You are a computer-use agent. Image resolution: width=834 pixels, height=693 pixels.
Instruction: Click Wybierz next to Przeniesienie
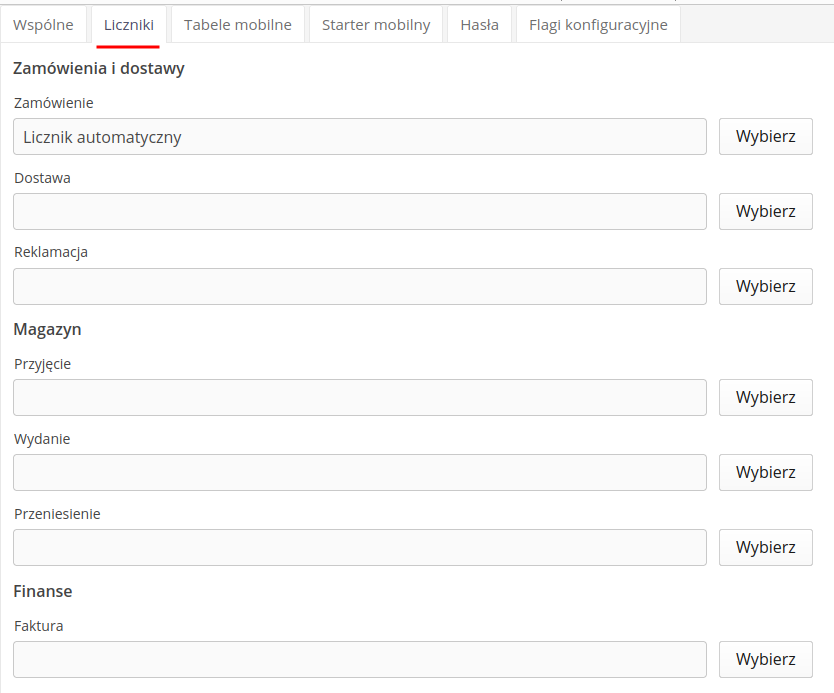click(x=765, y=547)
